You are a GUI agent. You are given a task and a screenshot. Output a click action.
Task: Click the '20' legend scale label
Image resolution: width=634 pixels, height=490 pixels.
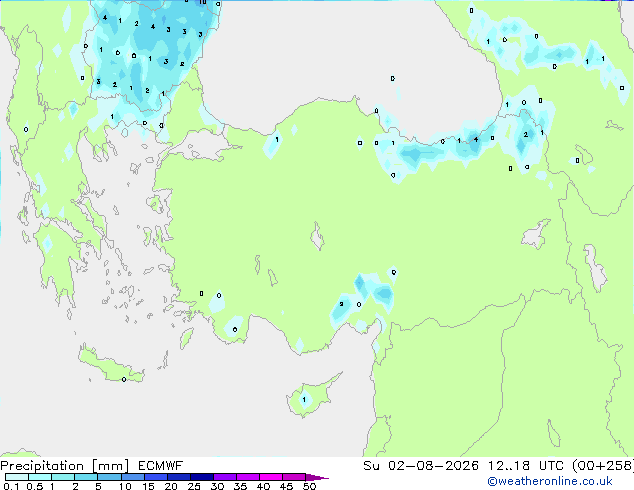click(171, 486)
